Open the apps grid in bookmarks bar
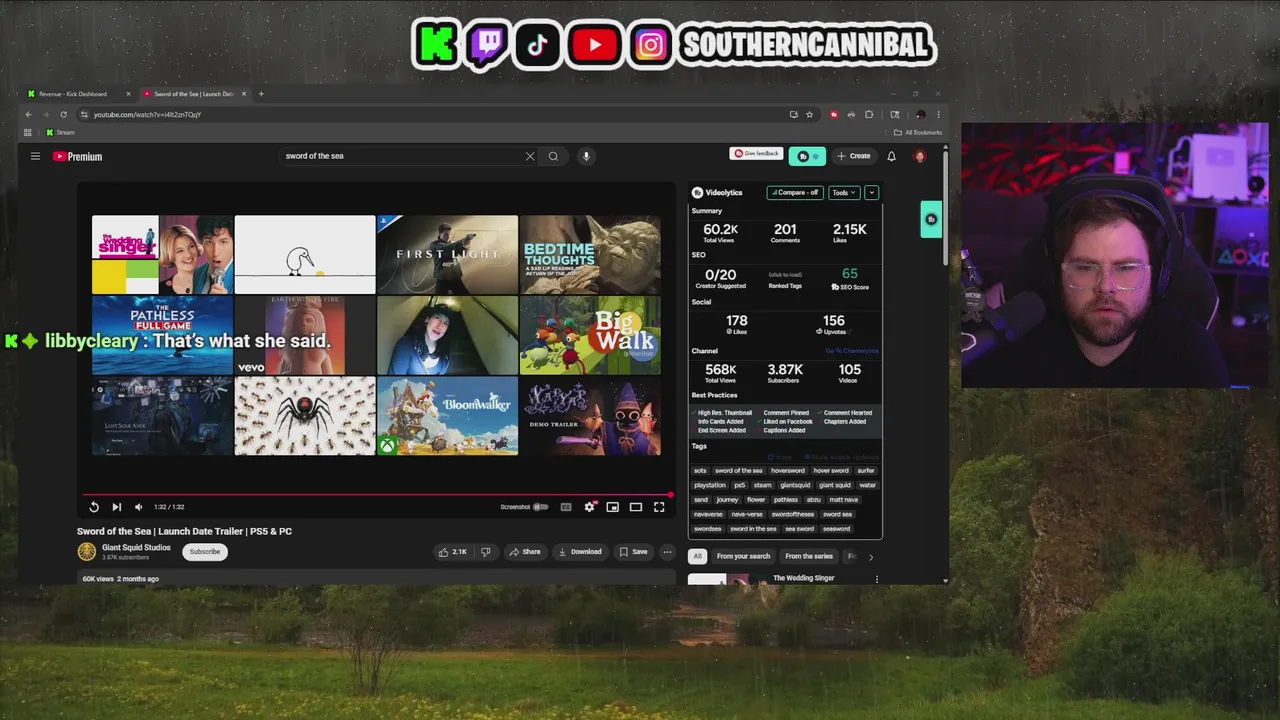Viewport: 1280px width, 720px height. [27, 132]
